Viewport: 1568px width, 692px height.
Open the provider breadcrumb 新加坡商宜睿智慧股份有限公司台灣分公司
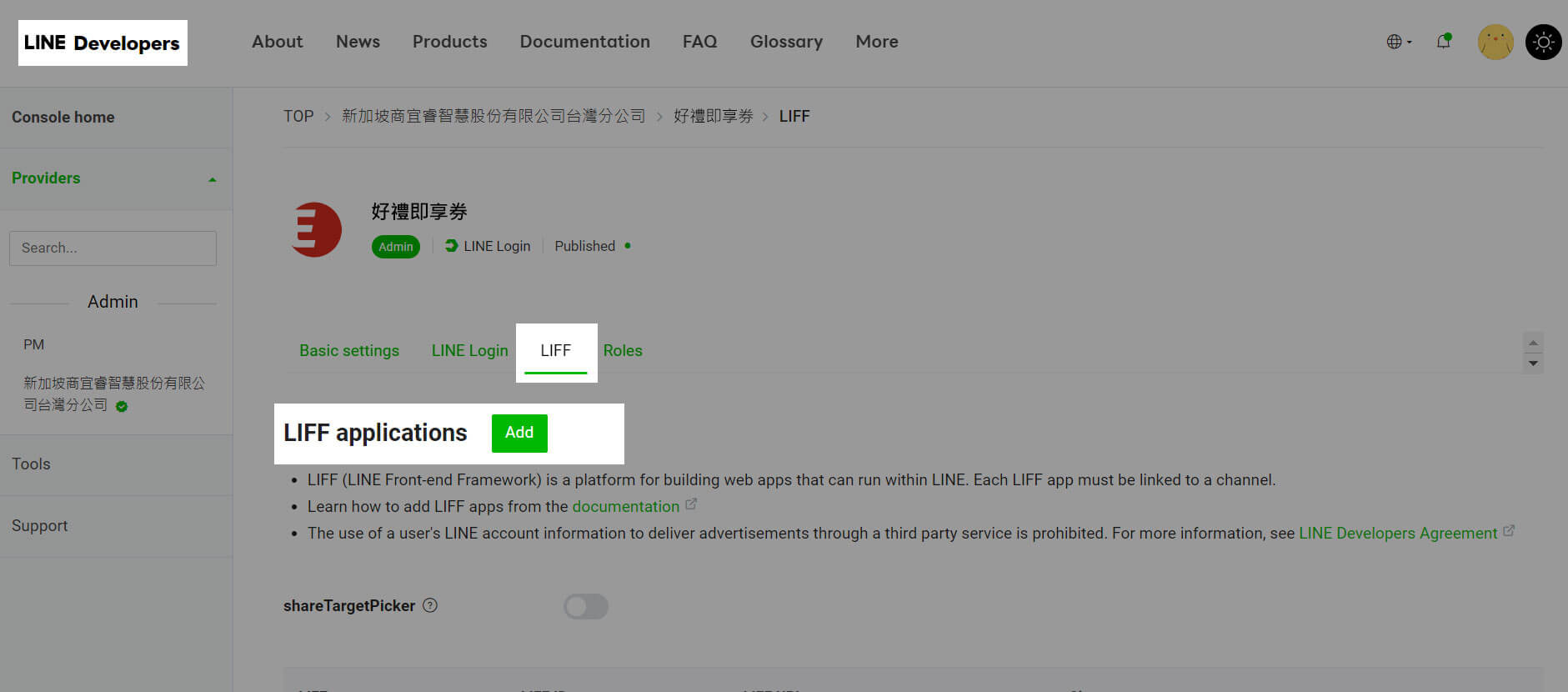[x=493, y=116]
